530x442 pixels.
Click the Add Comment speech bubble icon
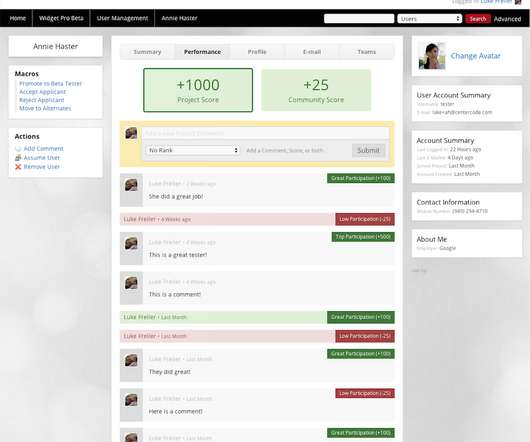(x=18, y=149)
